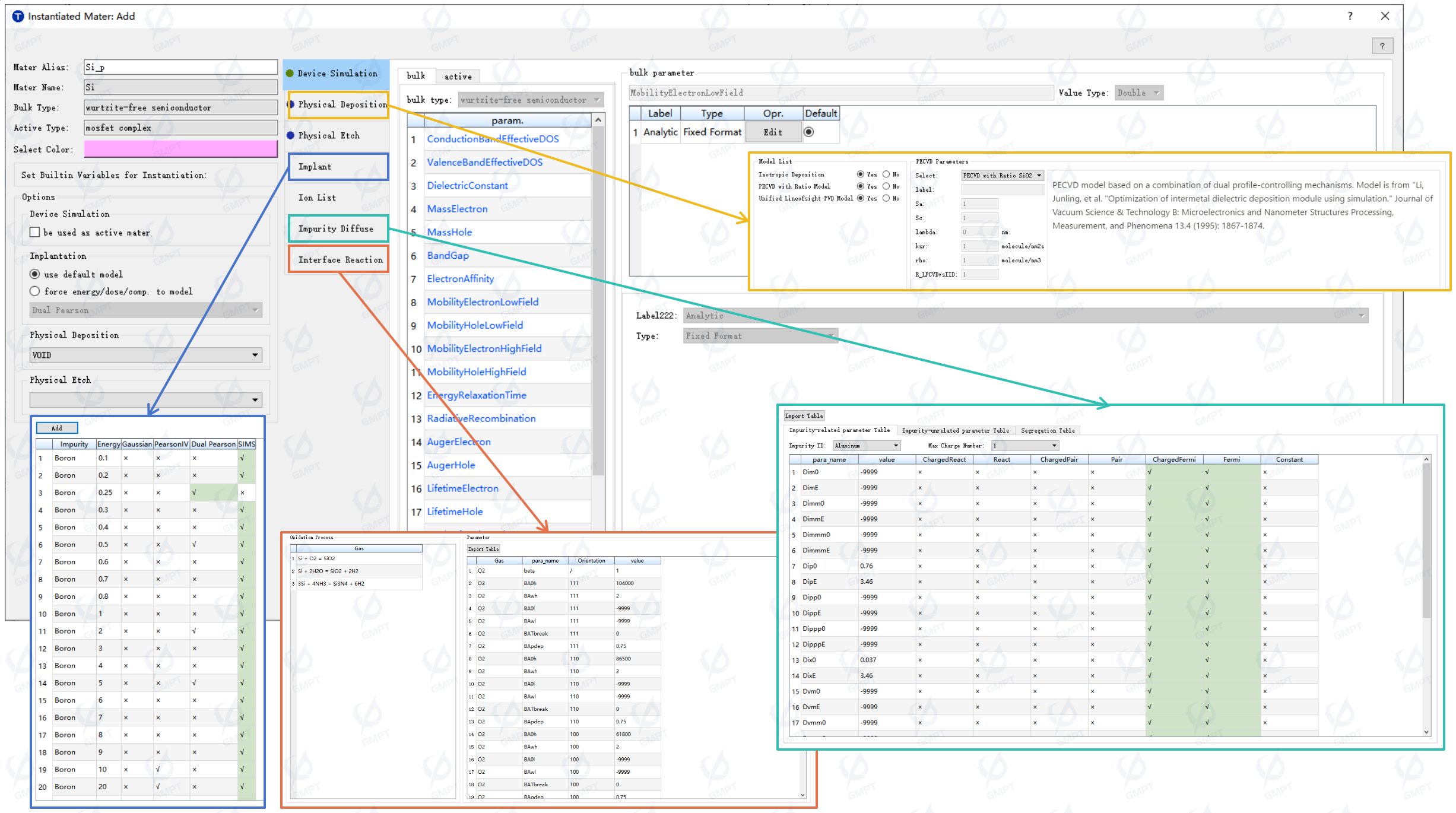Set PECVD with Ratio Model to No
Viewport: 1456px width, 813px height.
(886, 186)
